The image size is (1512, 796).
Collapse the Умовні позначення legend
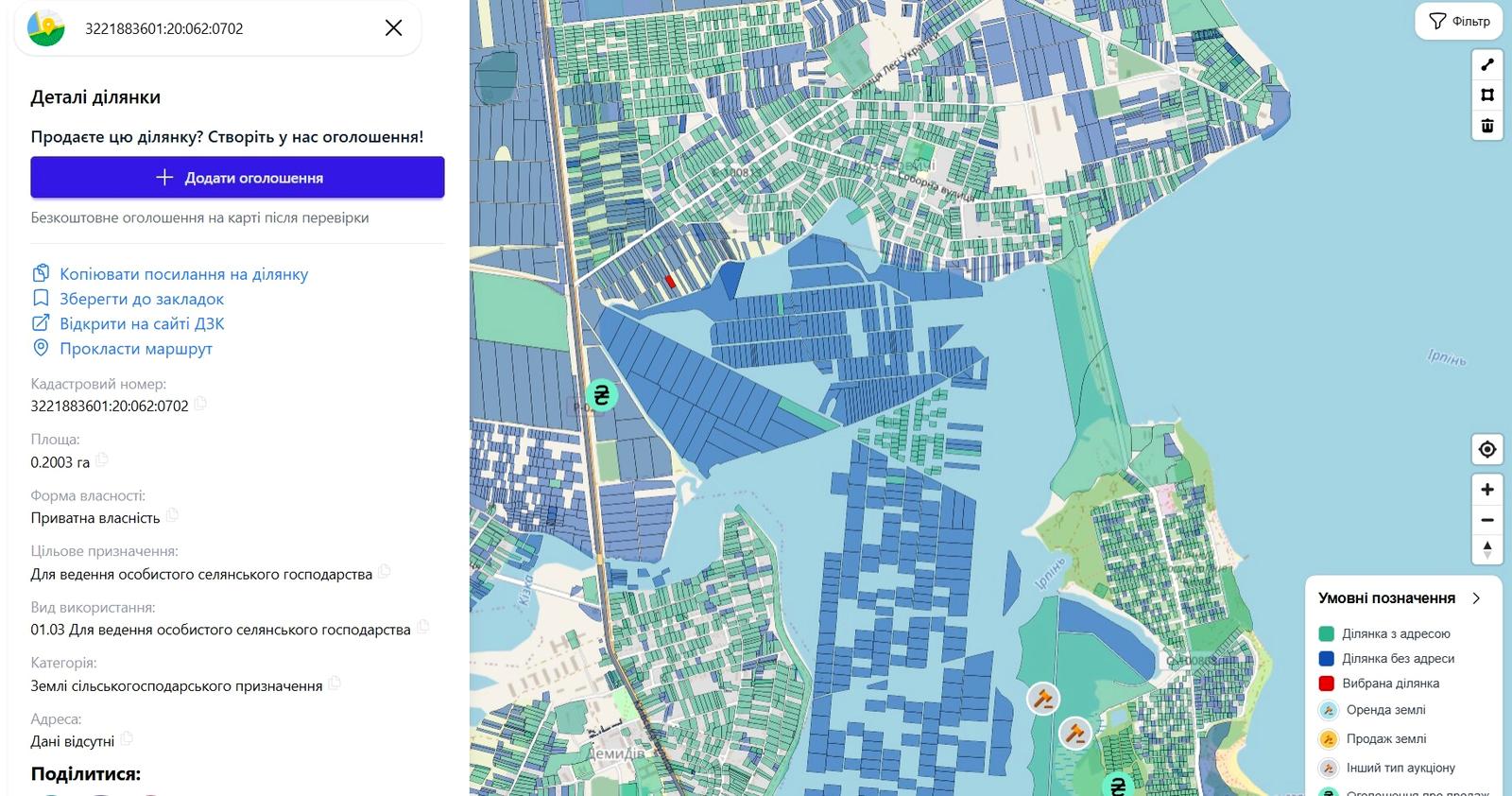1476,598
